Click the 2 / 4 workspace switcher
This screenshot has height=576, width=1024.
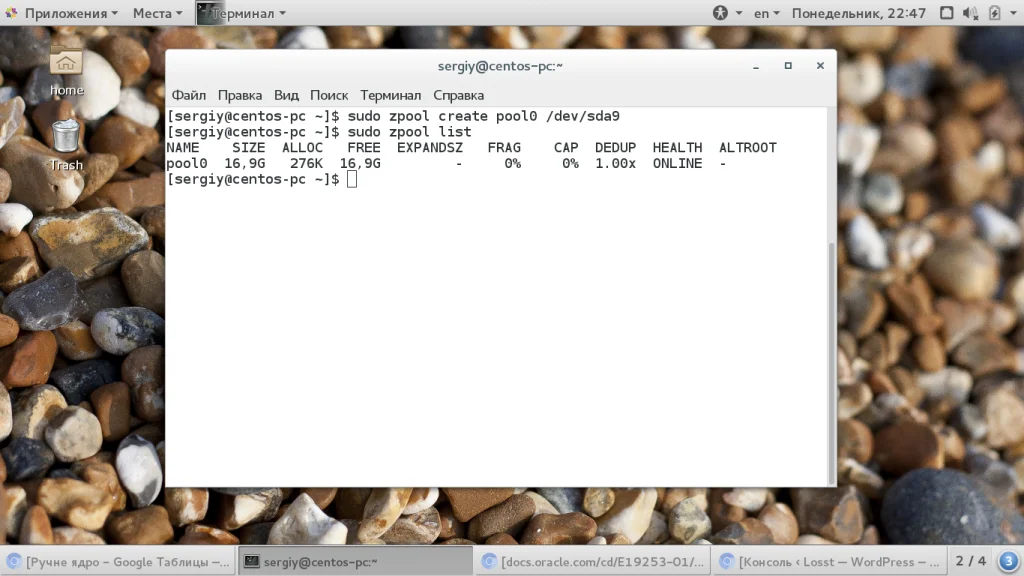coord(970,561)
